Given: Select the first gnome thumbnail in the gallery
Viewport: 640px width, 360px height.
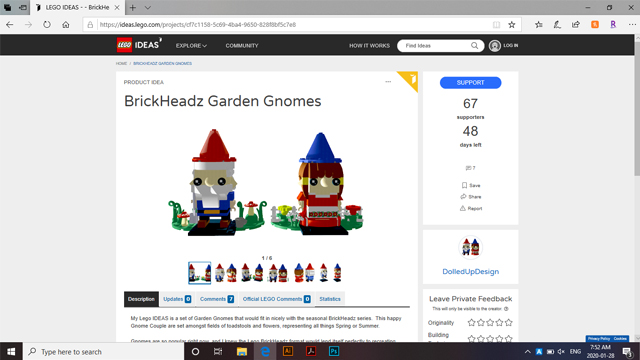Looking at the screenshot, I should tap(200, 273).
